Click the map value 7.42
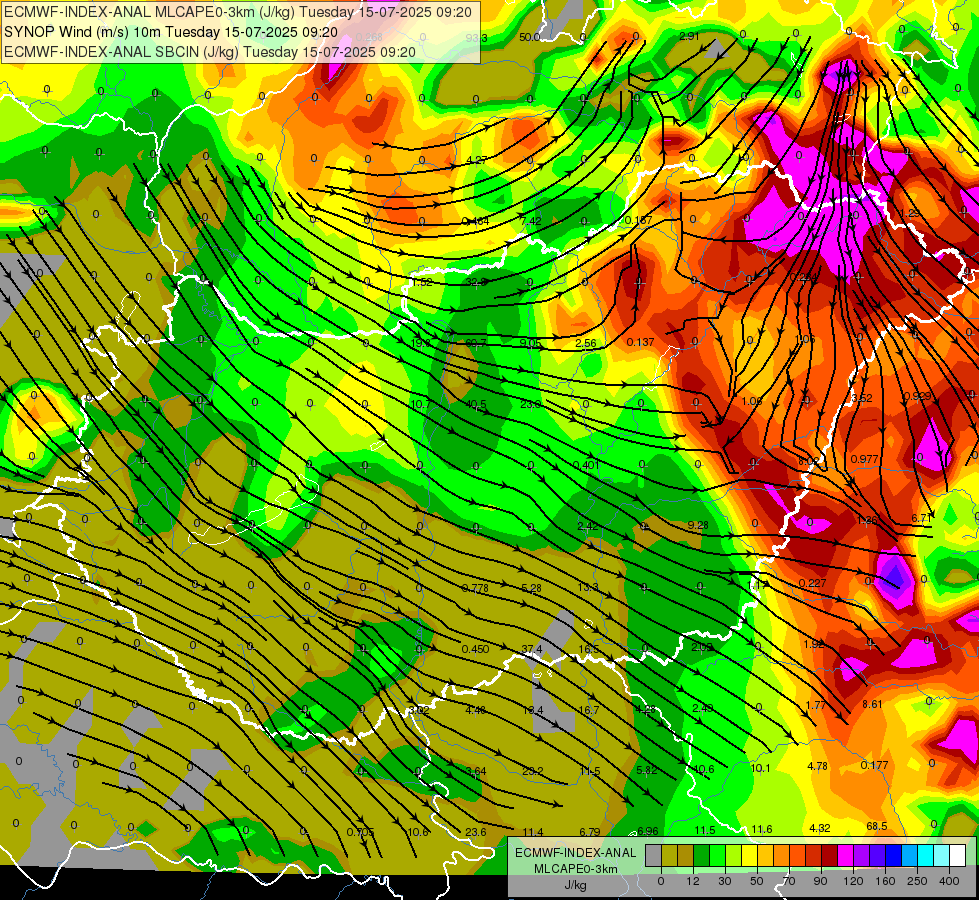Screen dimensions: 979x900 click(531, 221)
